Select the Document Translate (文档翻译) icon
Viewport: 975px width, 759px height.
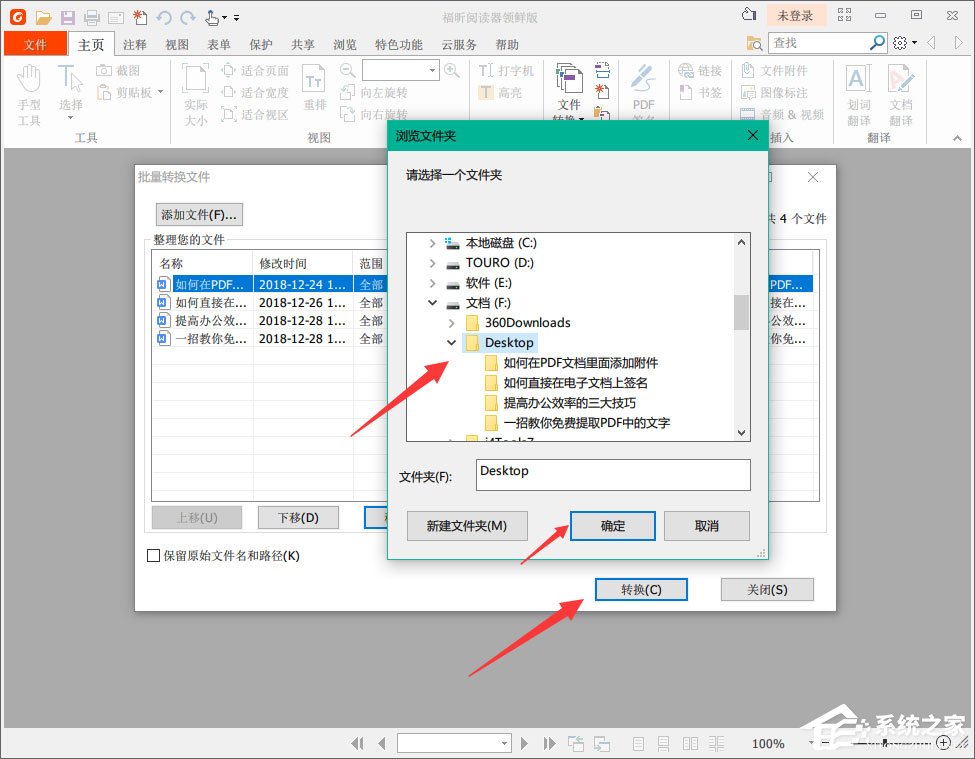[900, 90]
